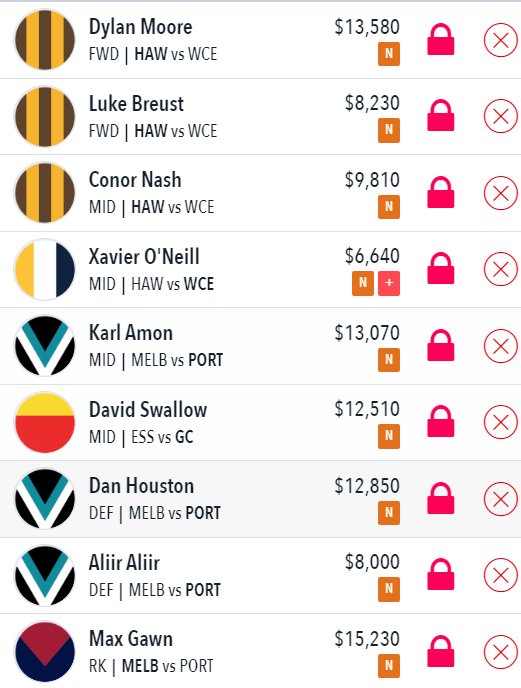Image resolution: width=521 pixels, height=688 pixels.
Task: Click Conor Nash's Hawthorn jersey icon
Action: pyautogui.click(x=44, y=193)
